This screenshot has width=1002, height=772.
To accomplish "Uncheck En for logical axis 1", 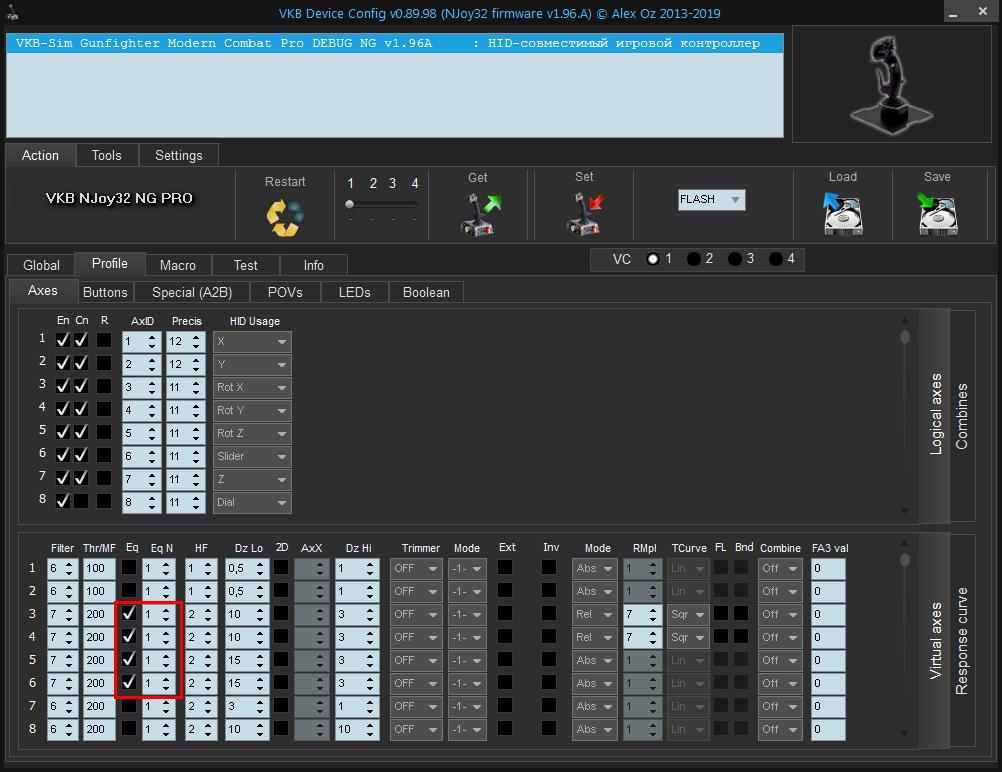I will pyautogui.click(x=63, y=340).
